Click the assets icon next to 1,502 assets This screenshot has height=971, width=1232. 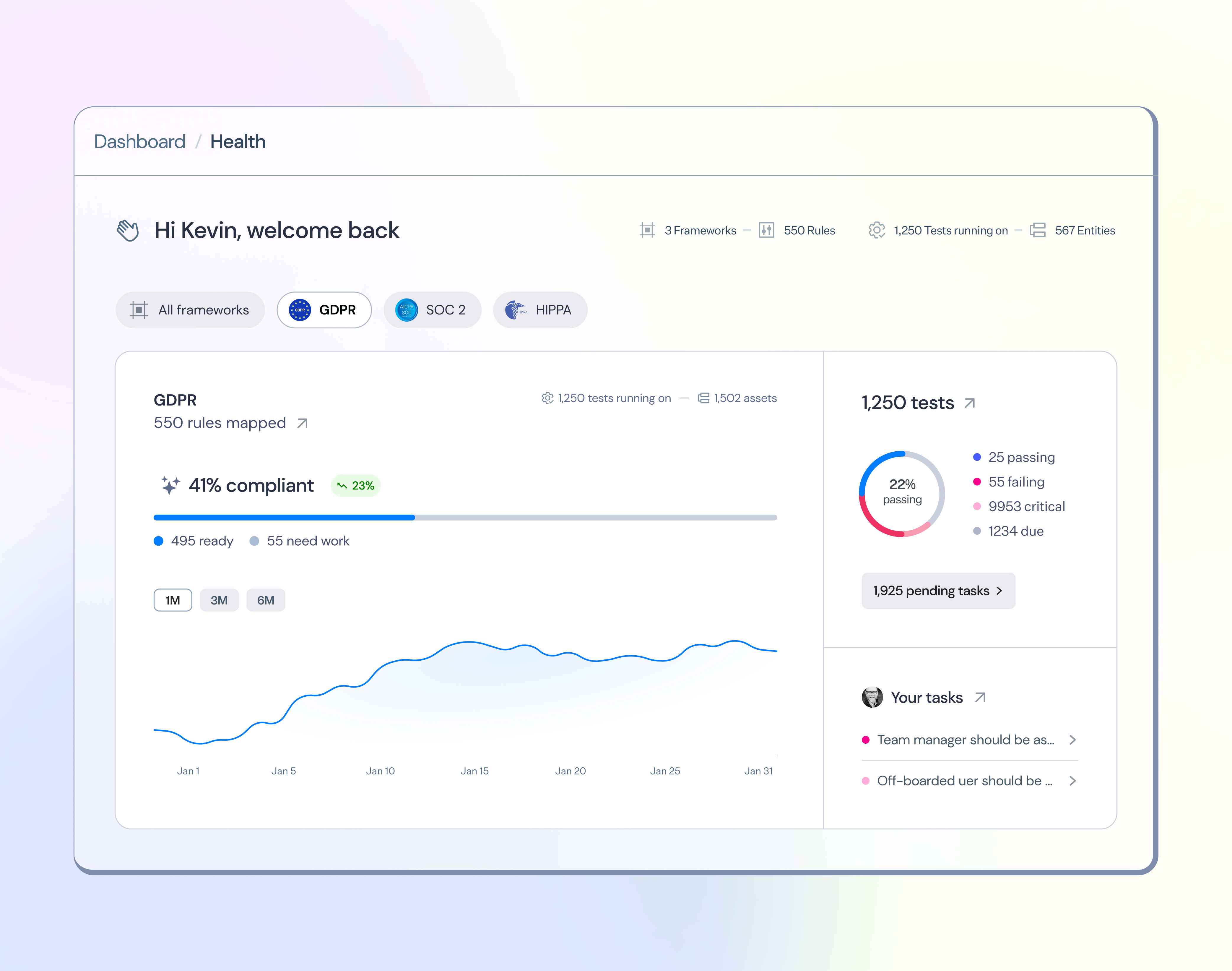tap(703, 398)
